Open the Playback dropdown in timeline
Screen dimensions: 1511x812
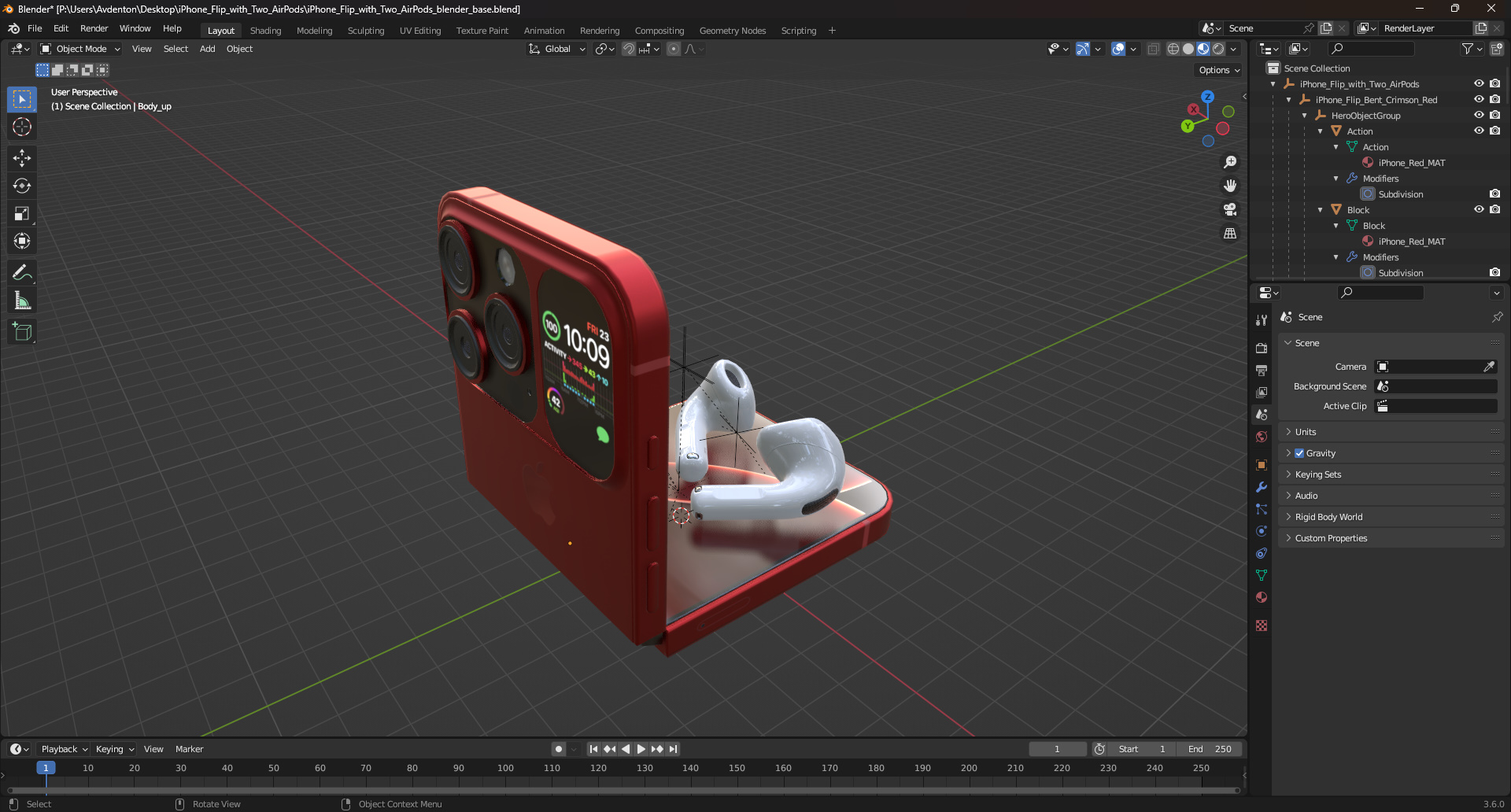(64, 749)
